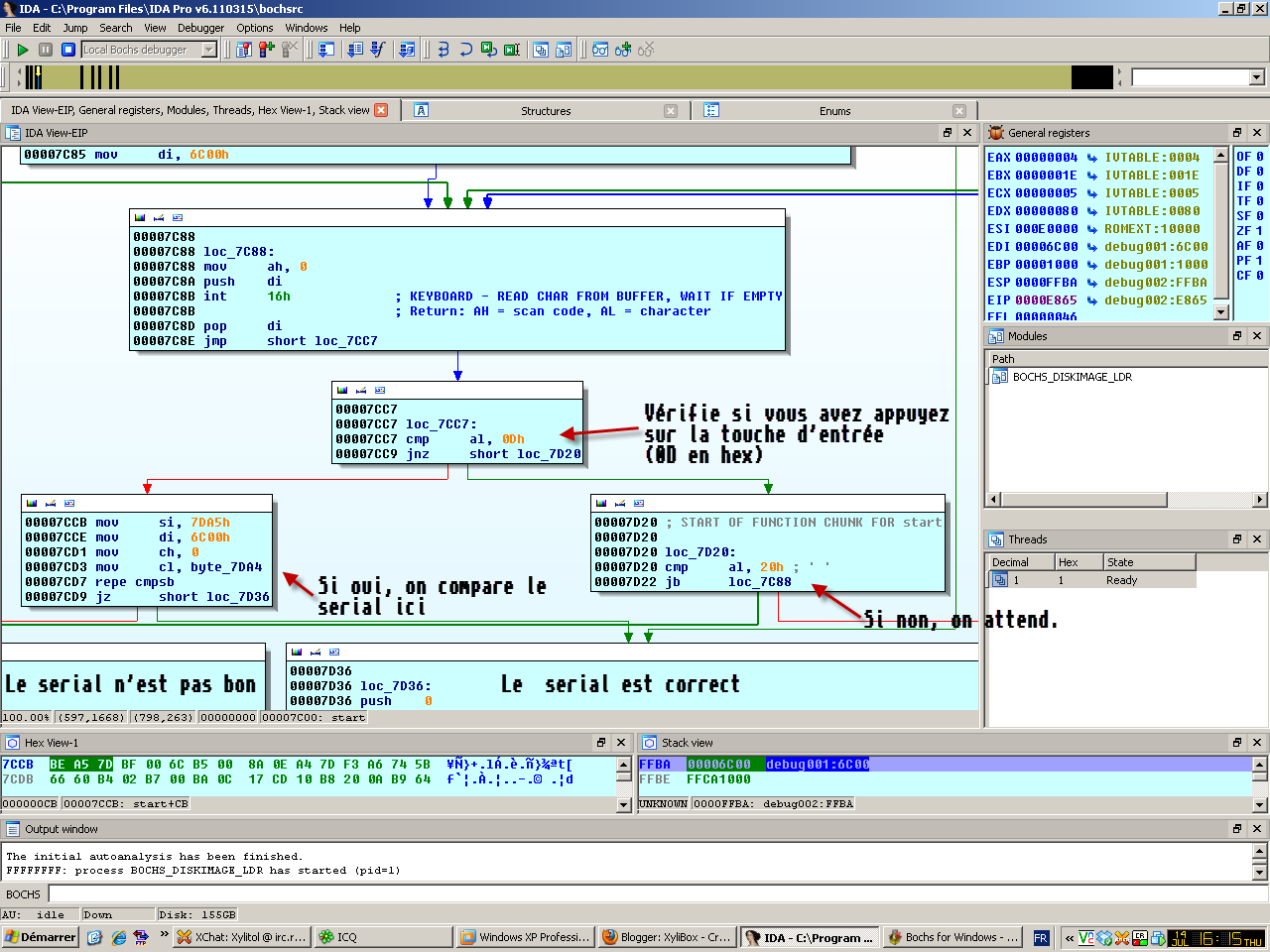Open the Search menu
Viewport: 1270px width, 952px height.
click(115, 28)
